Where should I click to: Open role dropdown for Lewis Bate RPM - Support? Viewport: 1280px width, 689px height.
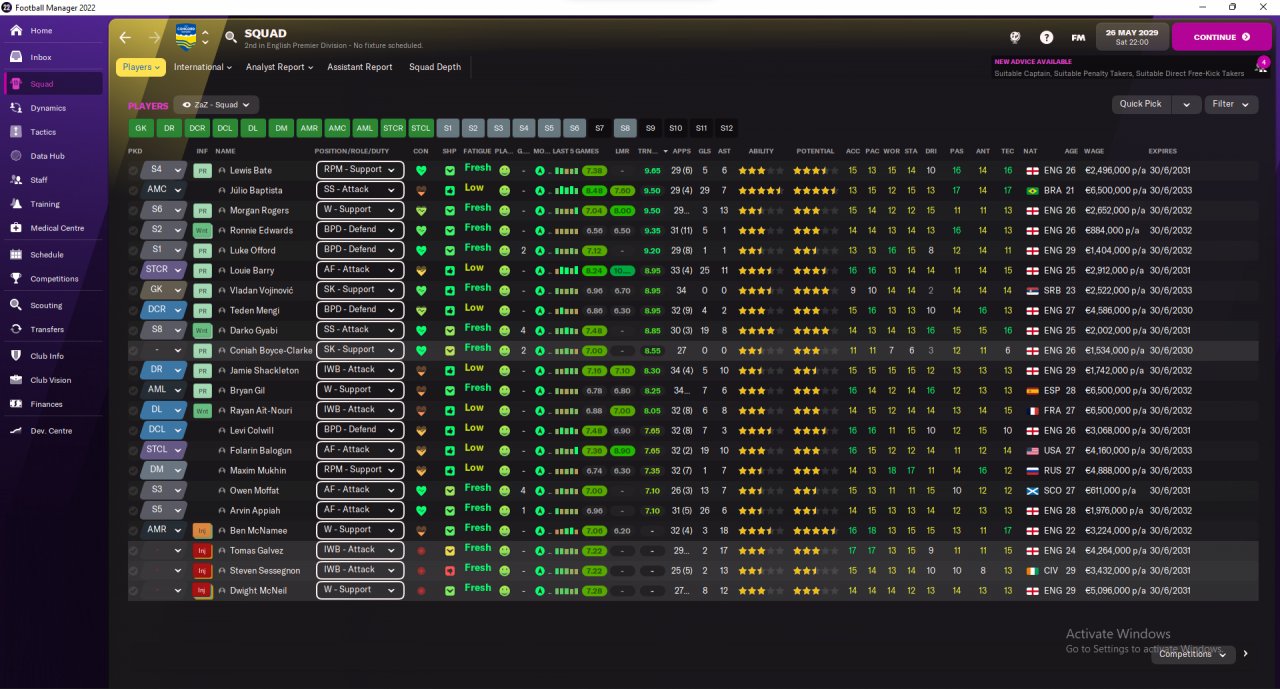pyautogui.click(x=360, y=170)
